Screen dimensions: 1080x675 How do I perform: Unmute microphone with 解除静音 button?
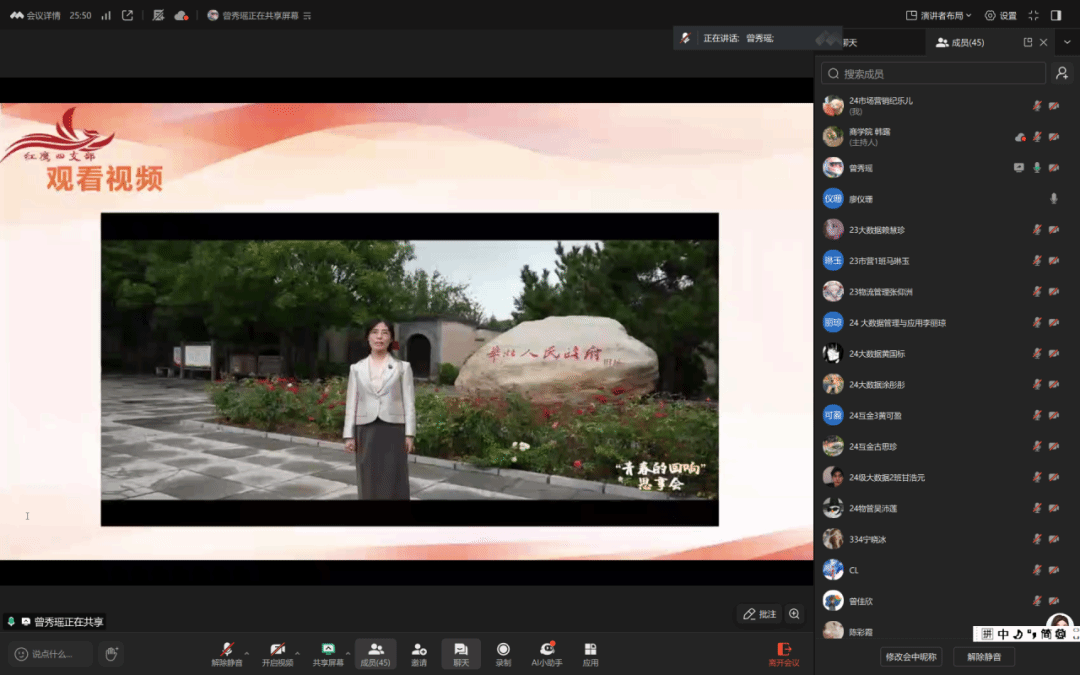[226, 651]
